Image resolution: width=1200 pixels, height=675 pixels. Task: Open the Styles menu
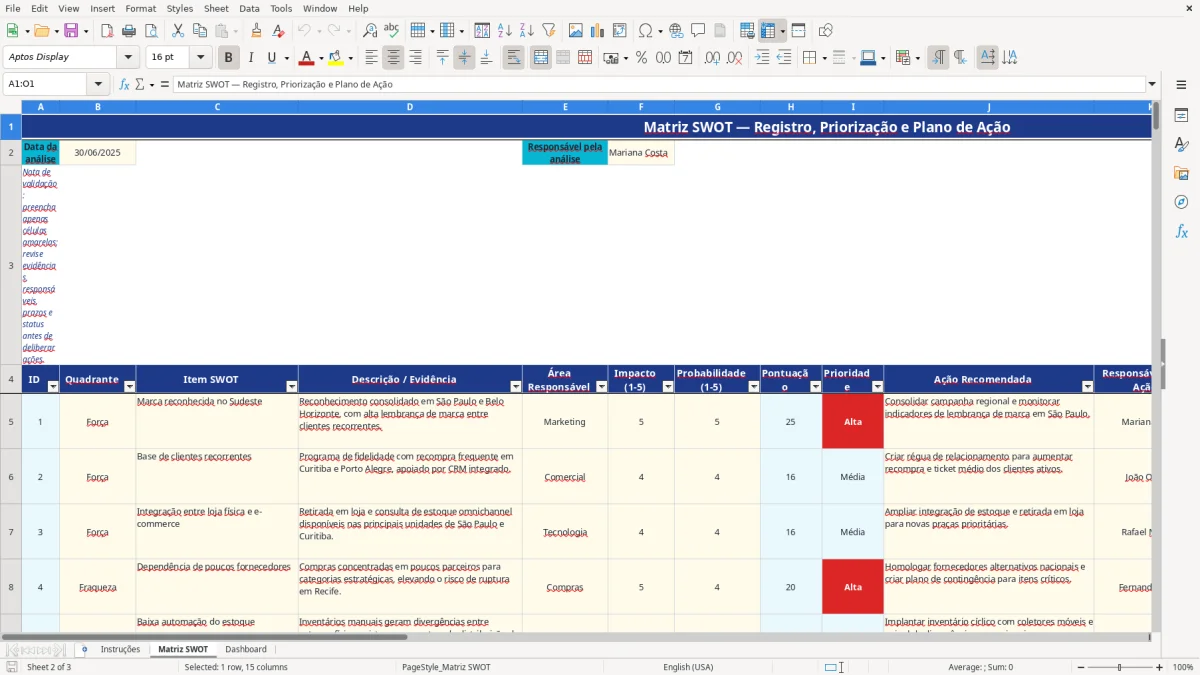(180, 8)
